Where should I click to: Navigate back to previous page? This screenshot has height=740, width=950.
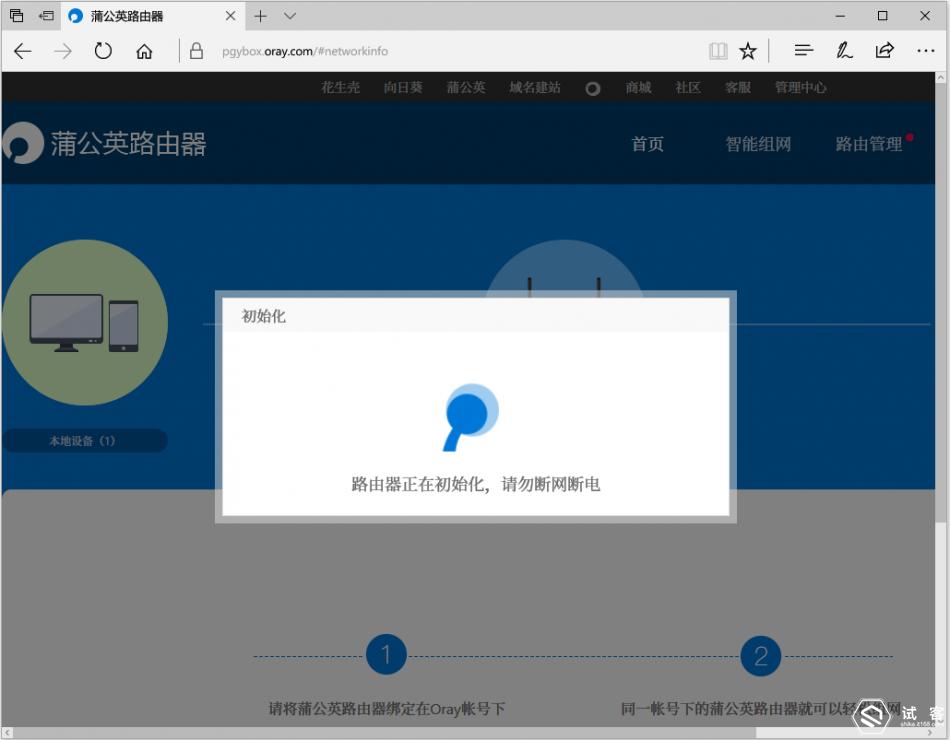tap(22, 50)
